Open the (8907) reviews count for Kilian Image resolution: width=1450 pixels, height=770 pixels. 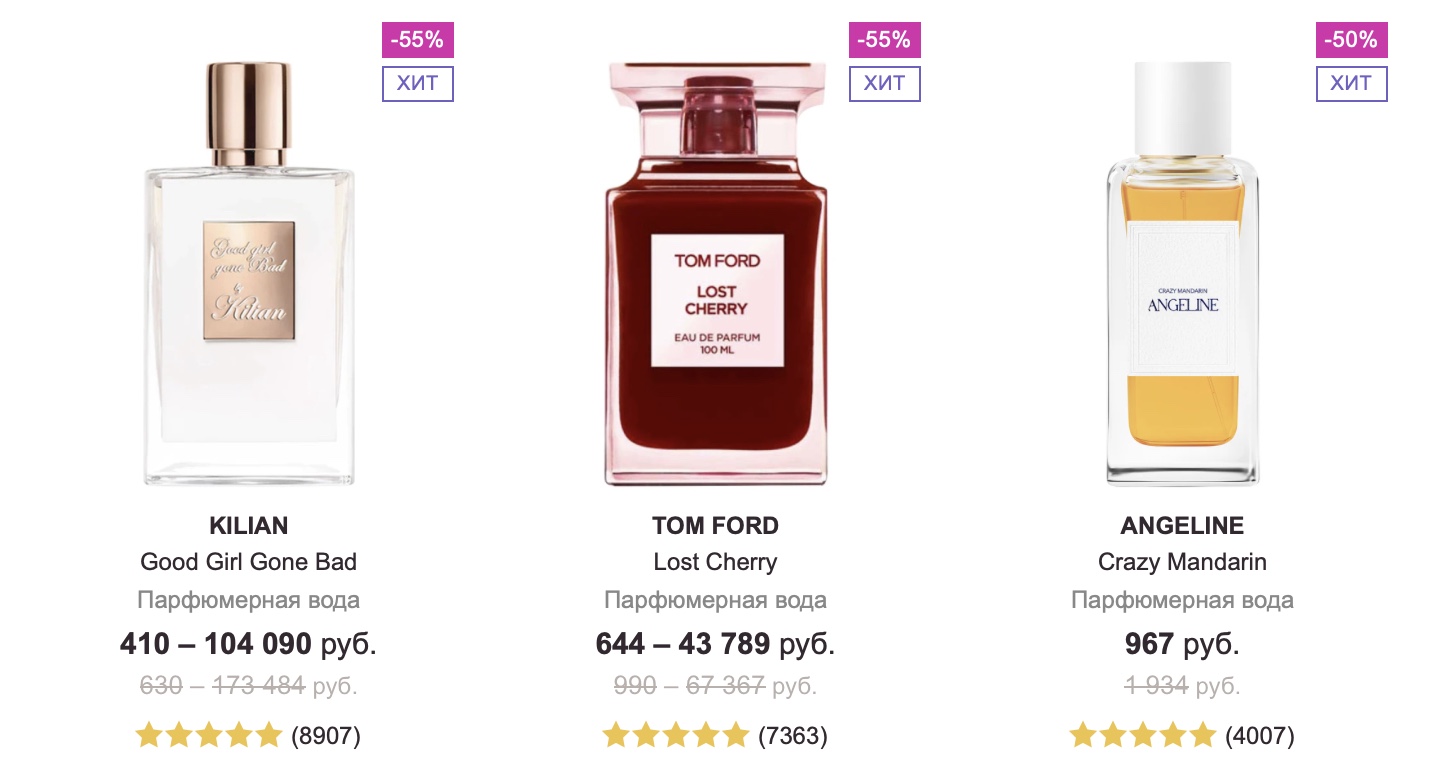tap(326, 737)
